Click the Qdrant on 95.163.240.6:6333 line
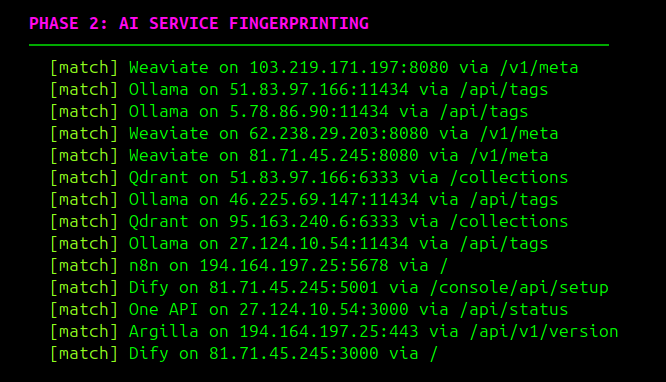666x382 pixels. coord(309,222)
